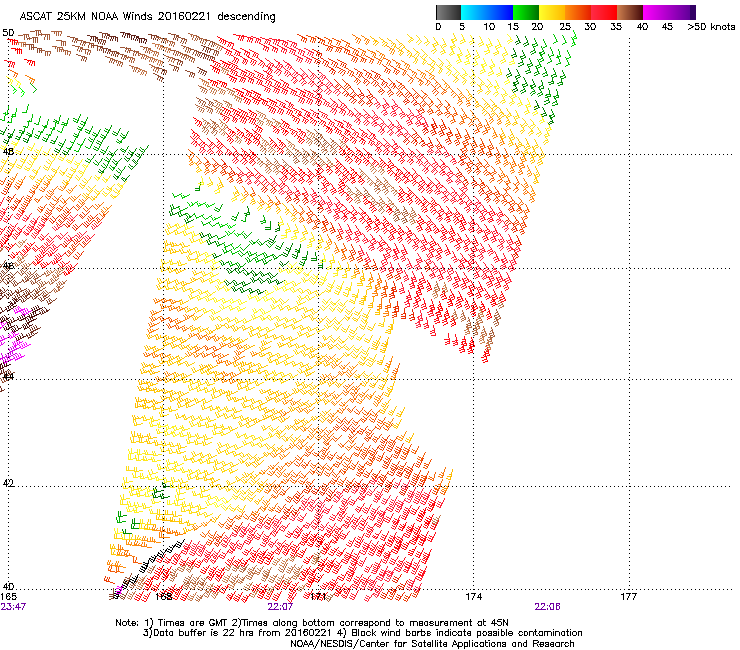Click the latitude label '40'

coord(8,586)
